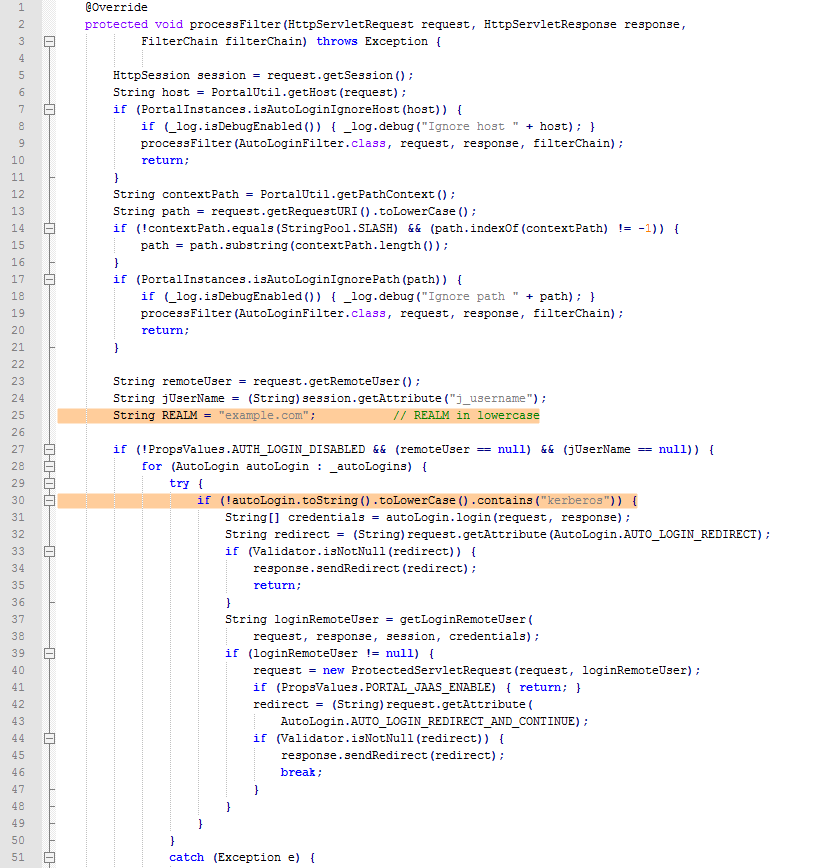Collapse the processFilter method fold at line 3
This screenshot has height=868, width=831.
click(x=49, y=42)
